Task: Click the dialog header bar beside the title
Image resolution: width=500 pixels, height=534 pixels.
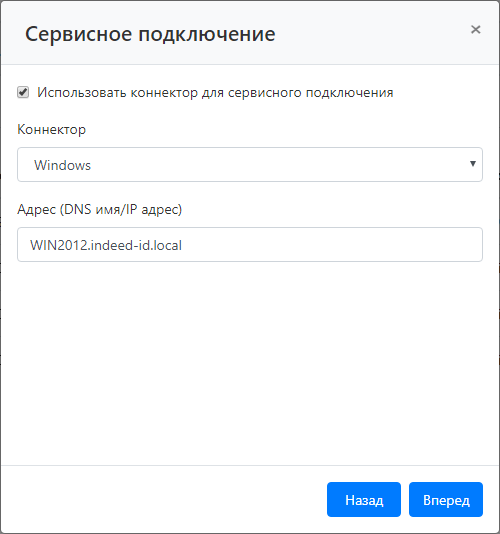Action: pyautogui.click(x=371, y=34)
